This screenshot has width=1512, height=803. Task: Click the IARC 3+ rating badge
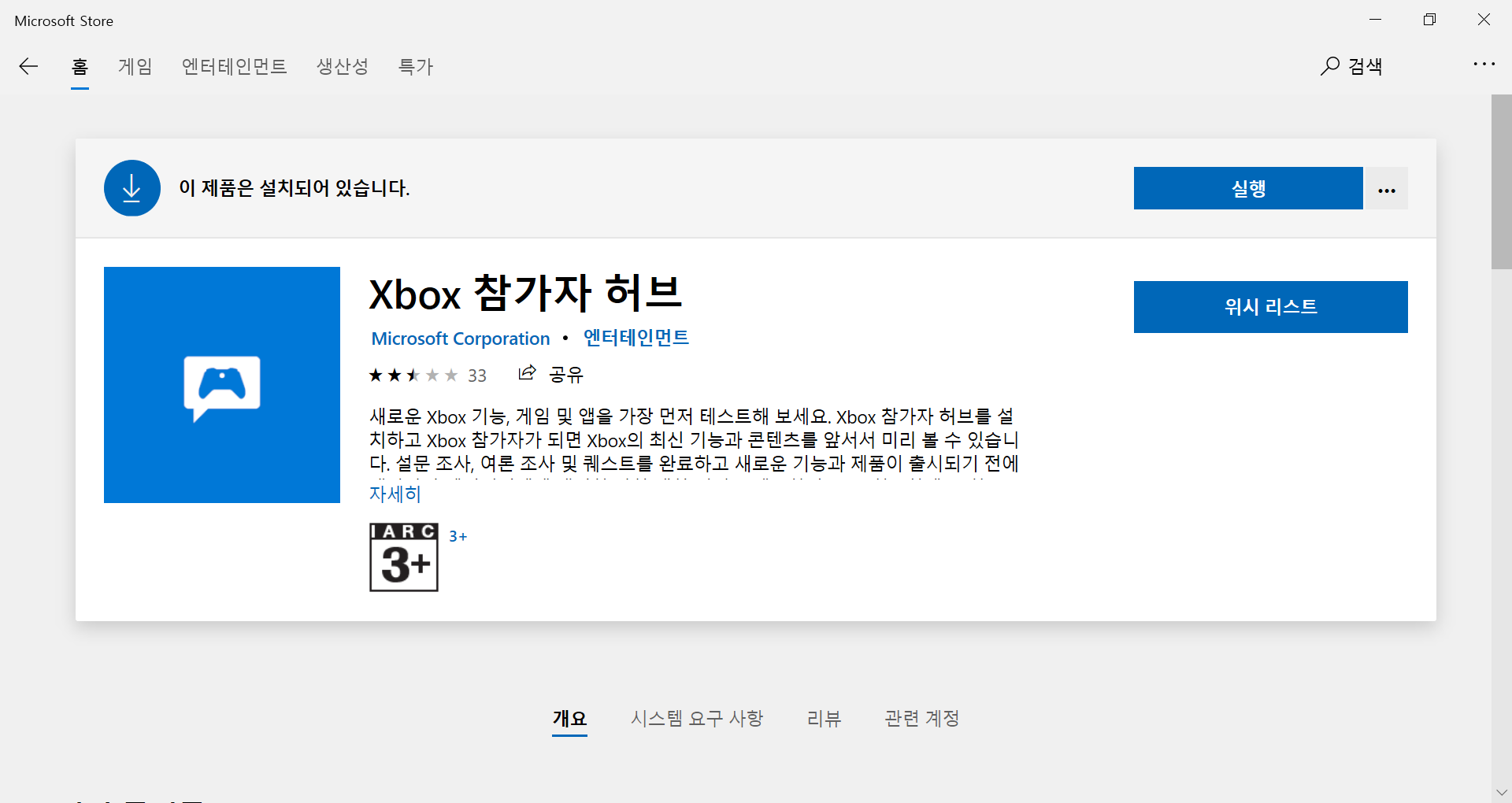[404, 557]
